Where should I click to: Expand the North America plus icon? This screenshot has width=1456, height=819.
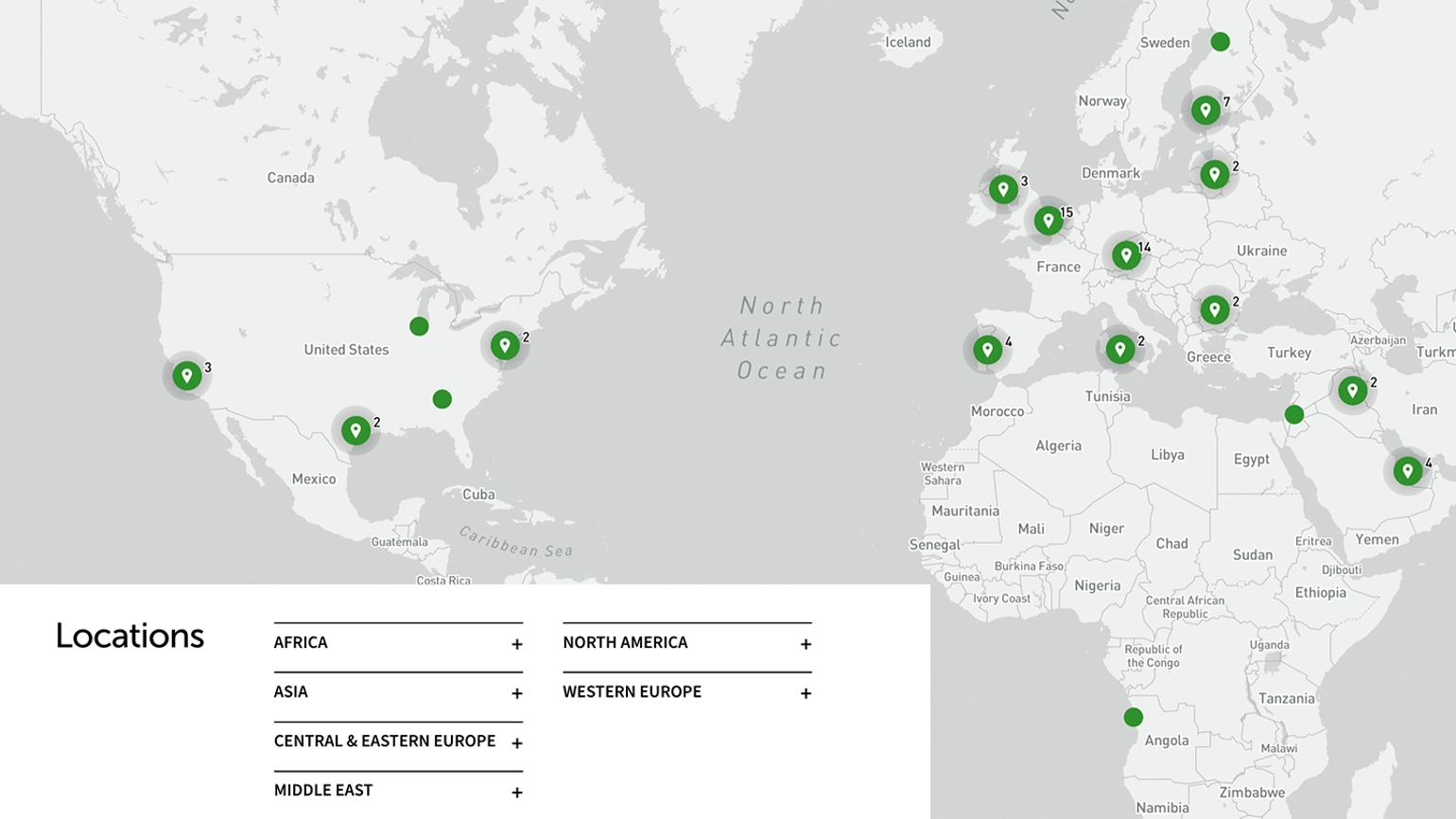[806, 644]
